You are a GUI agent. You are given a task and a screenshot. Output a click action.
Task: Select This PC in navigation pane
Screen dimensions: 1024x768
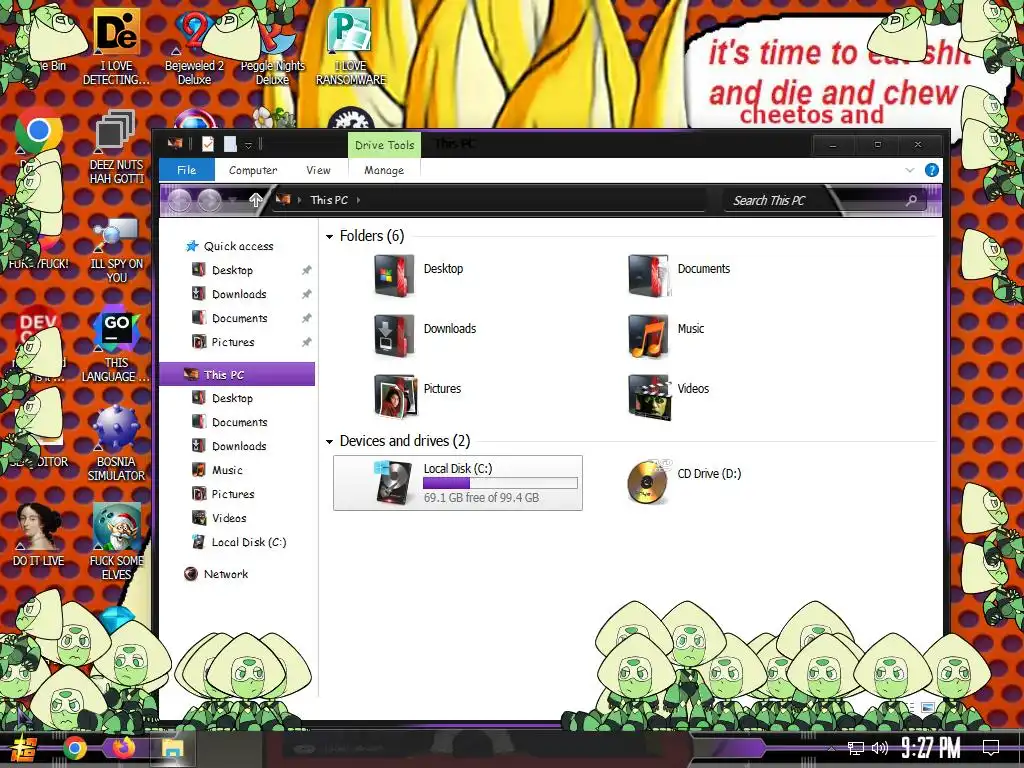(x=237, y=374)
